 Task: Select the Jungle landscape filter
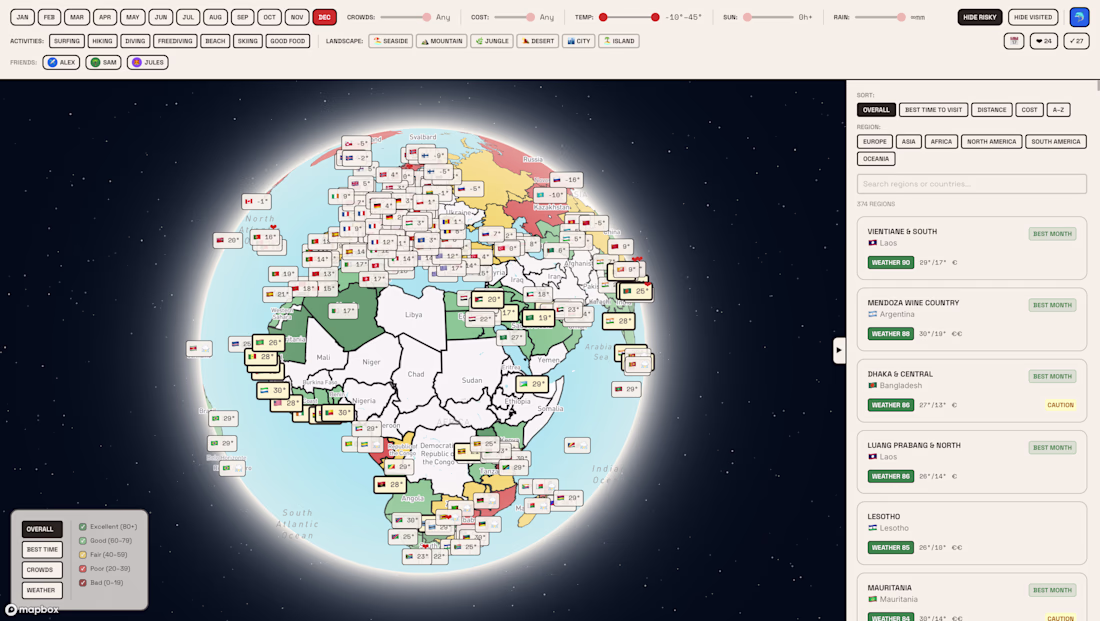coord(492,41)
